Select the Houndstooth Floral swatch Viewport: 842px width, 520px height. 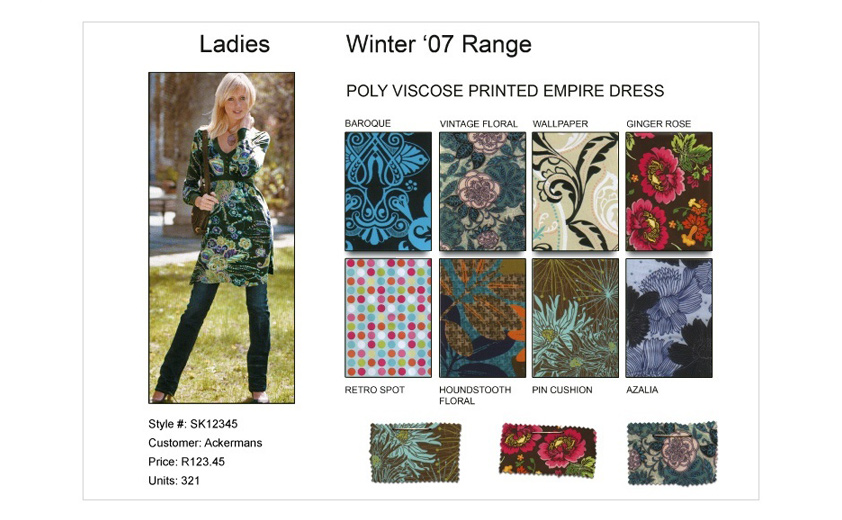(x=482, y=317)
